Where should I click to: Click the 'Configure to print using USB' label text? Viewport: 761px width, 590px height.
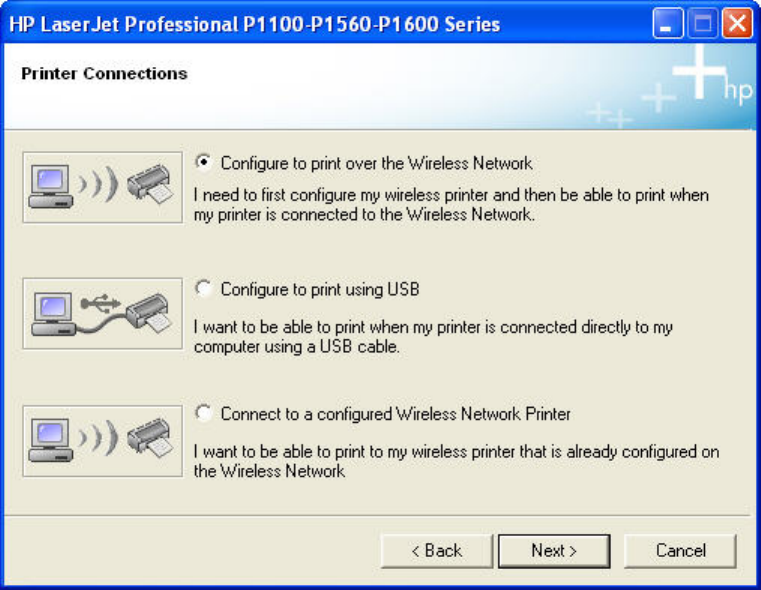pos(320,289)
